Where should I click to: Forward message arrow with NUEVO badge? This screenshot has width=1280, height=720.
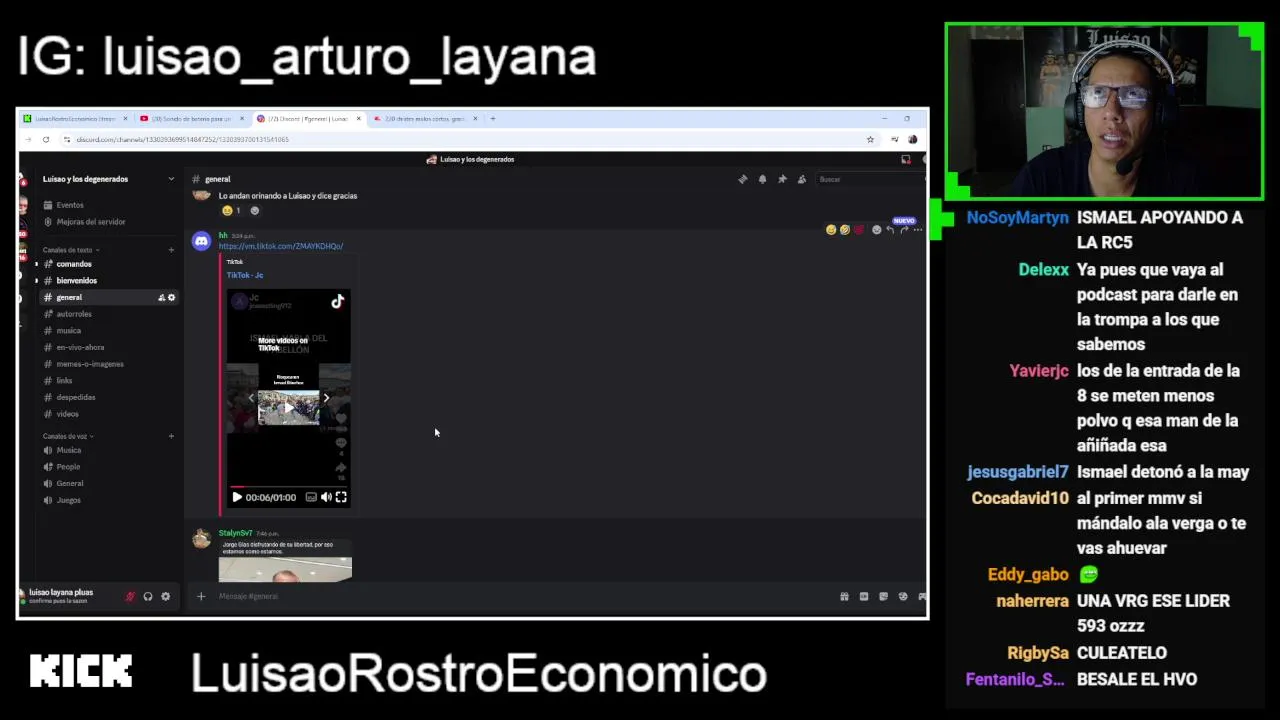904,229
